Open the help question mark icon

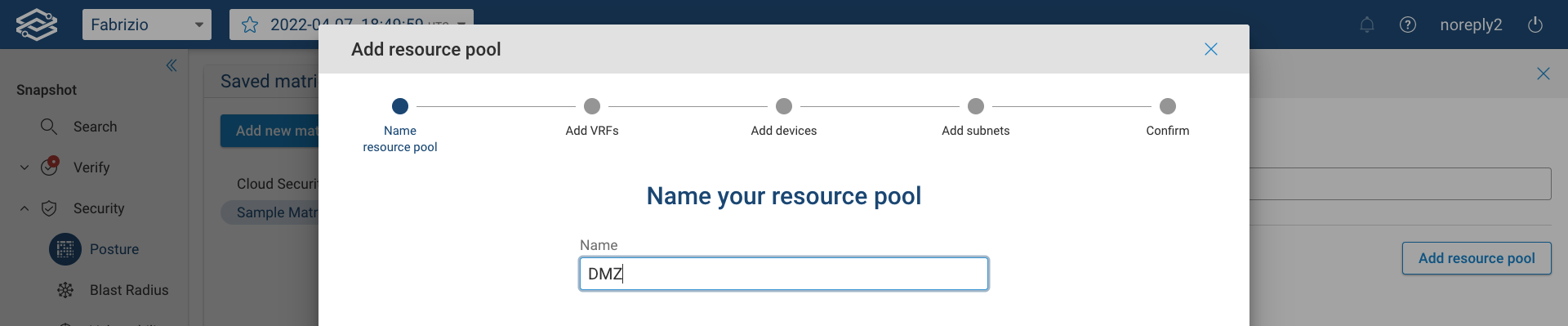coord(1408,25)
